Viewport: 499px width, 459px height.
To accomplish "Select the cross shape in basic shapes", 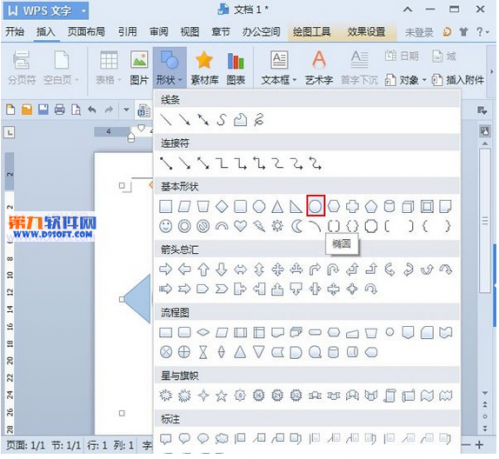I will pos(352,206).
